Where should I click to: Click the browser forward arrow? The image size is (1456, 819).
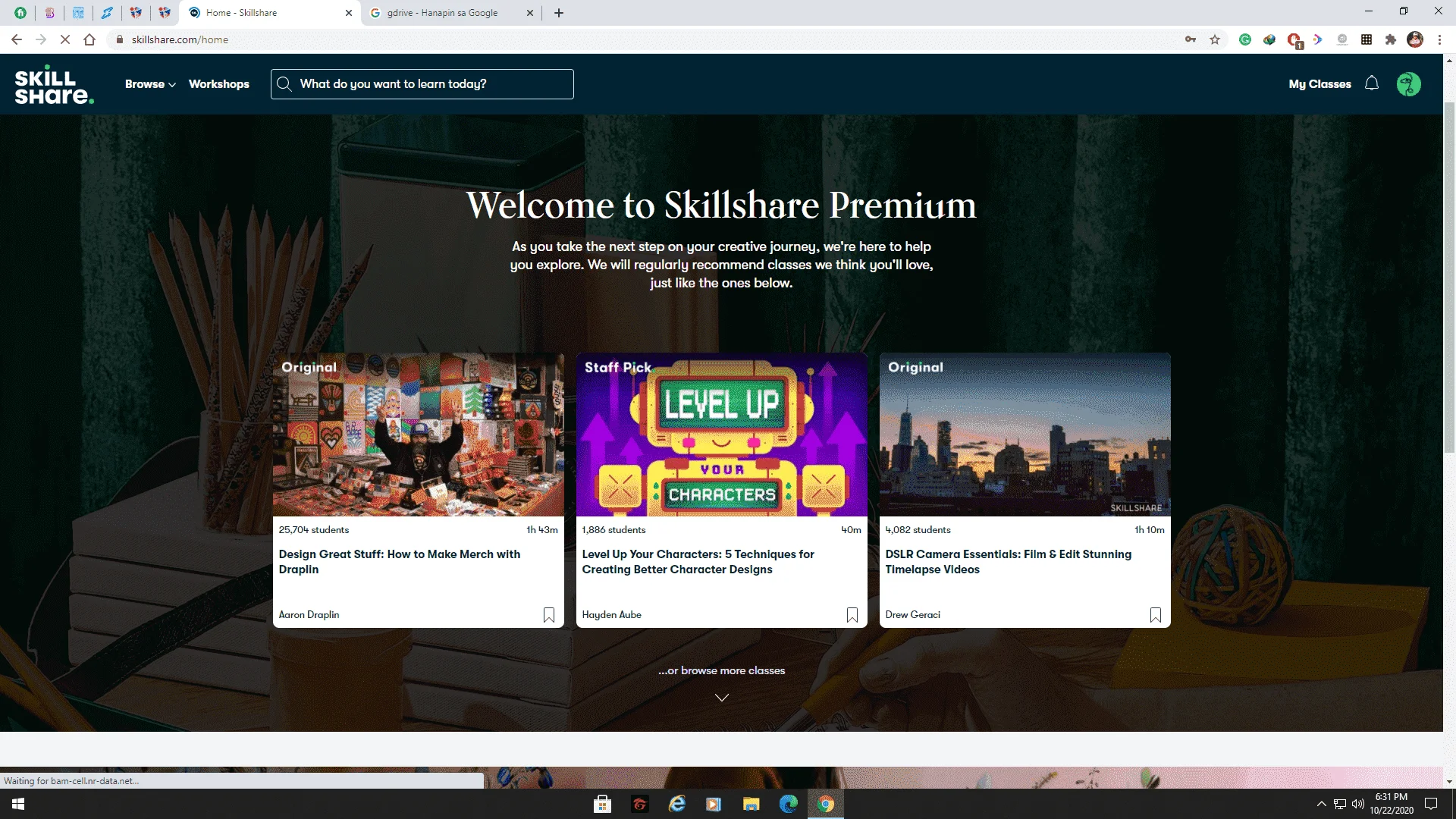tap(41, 39)
